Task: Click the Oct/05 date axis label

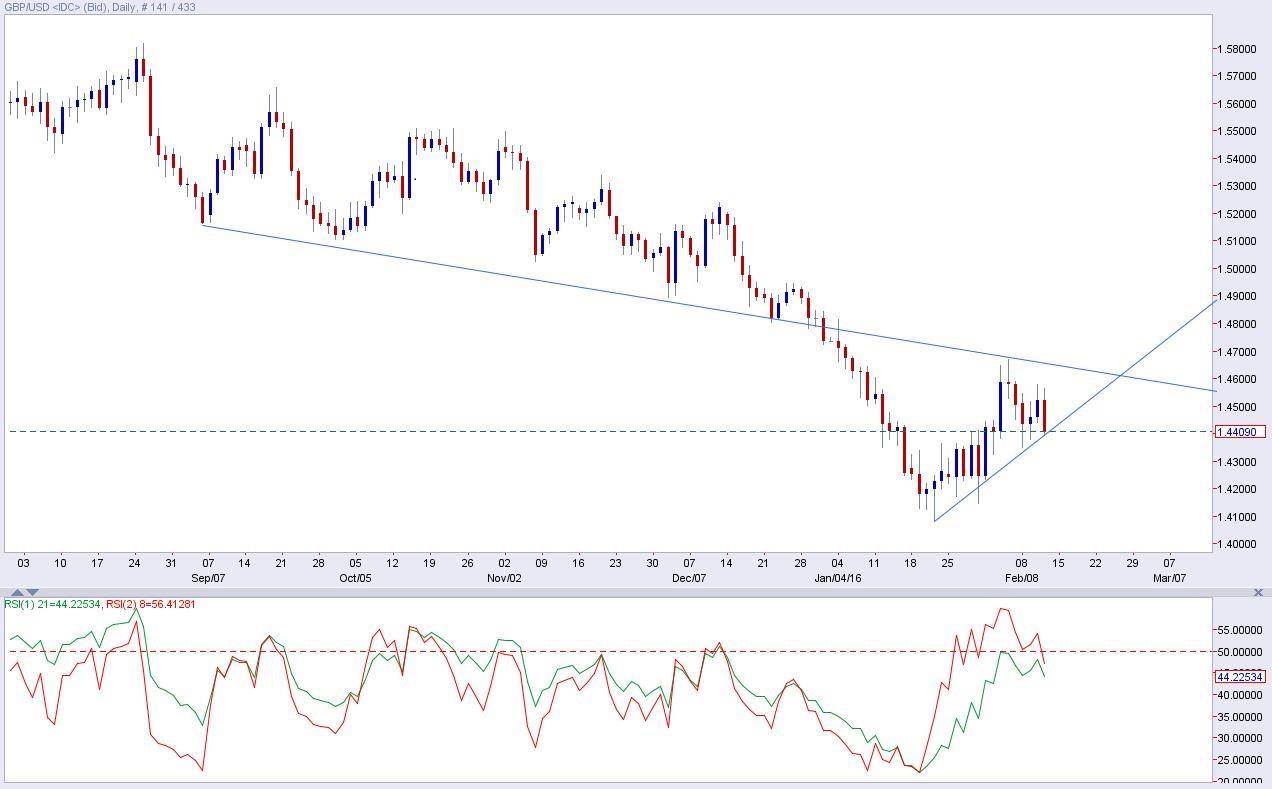Action: coord(355,578)
